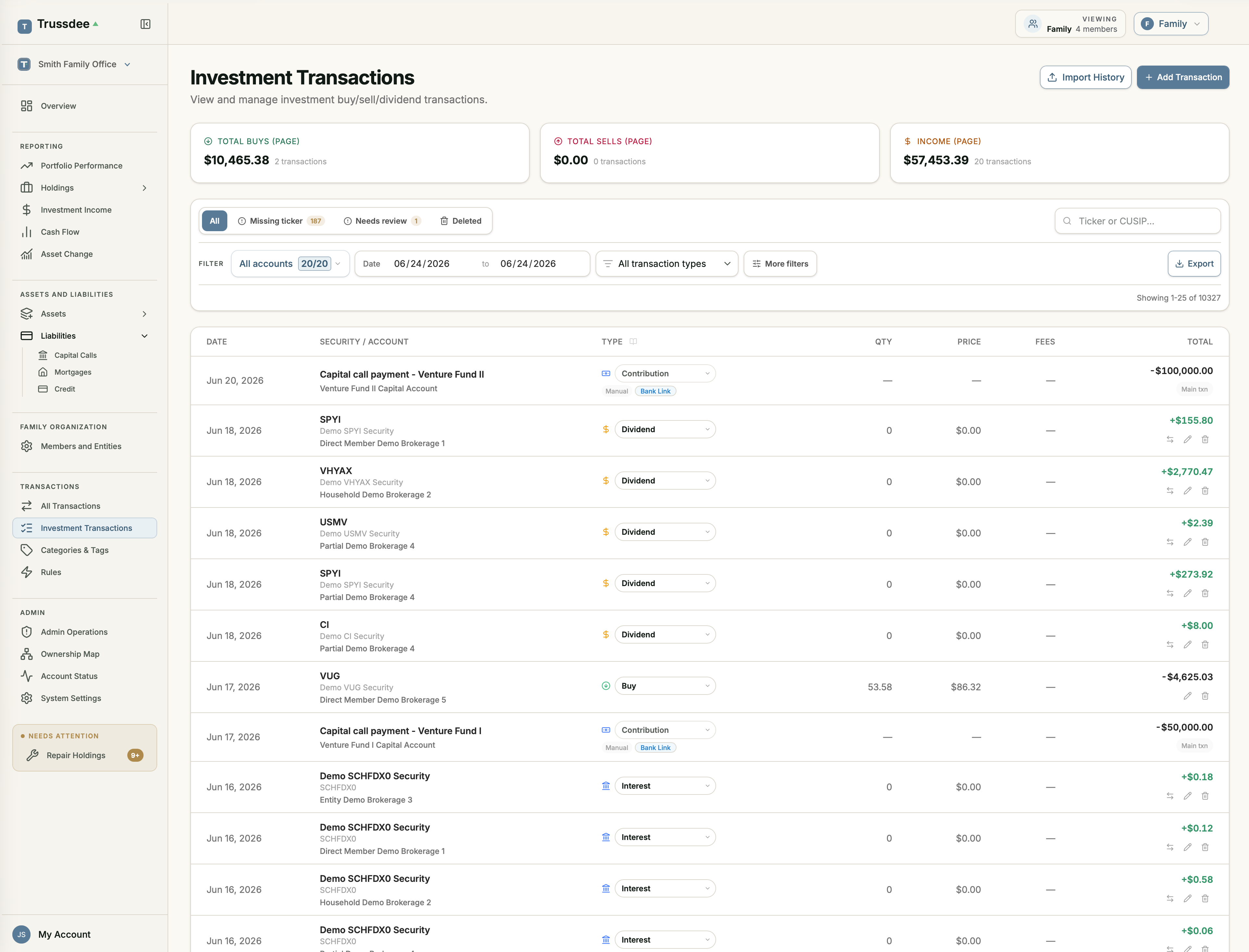
Task: Collapse the Liabilities submenu chevron
Action: tap(145, 336)
